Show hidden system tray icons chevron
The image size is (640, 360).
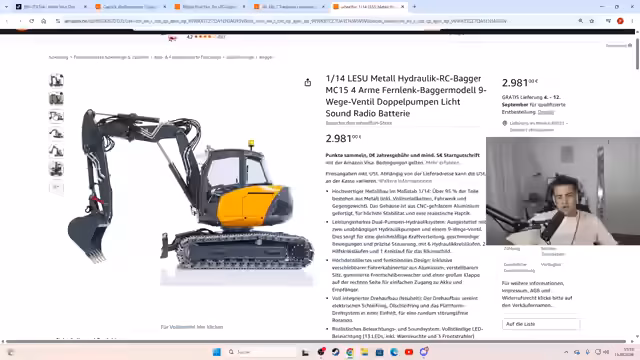[x=566, y=352]
